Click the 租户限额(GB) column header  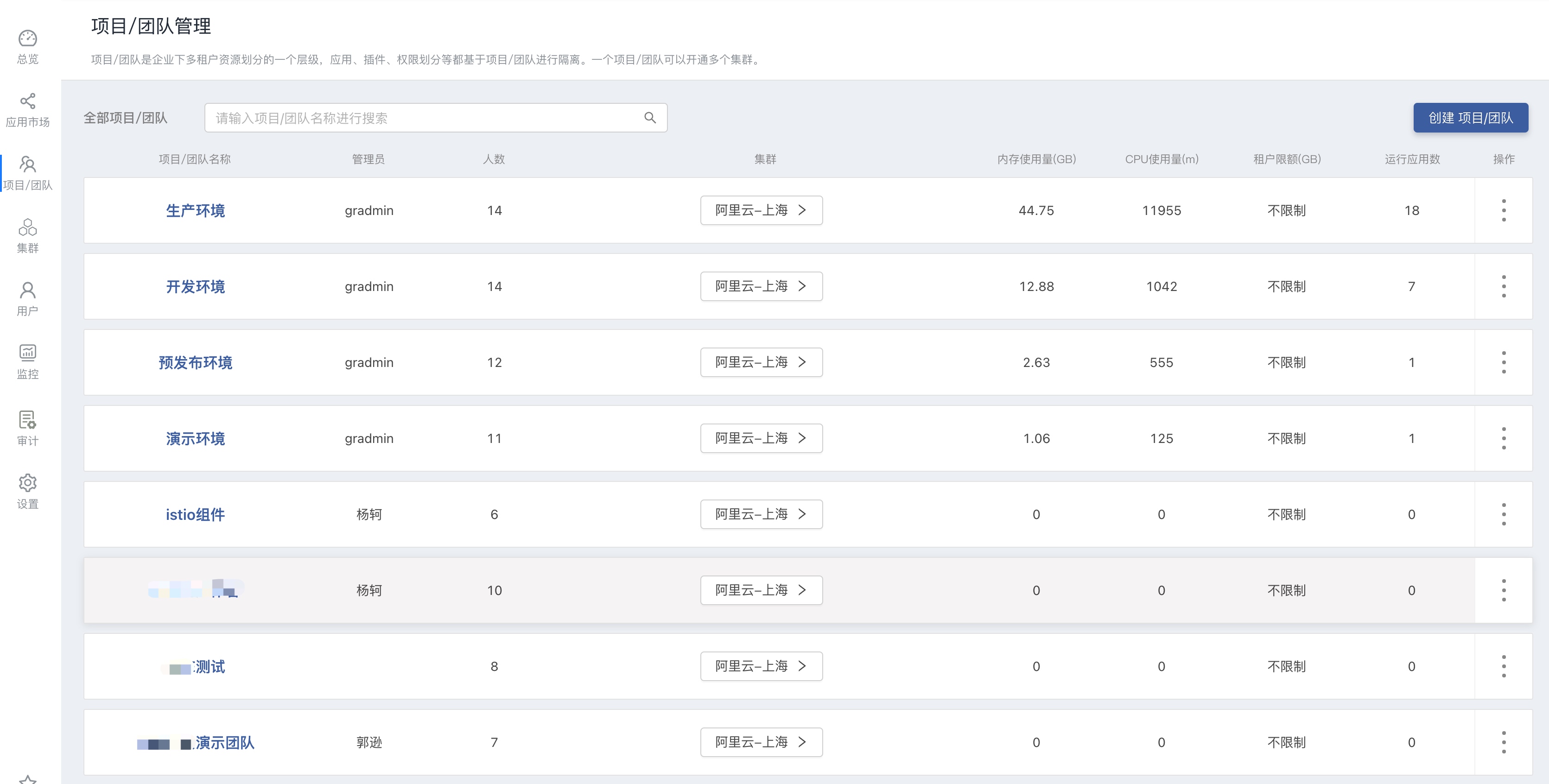pos(1287,159)
